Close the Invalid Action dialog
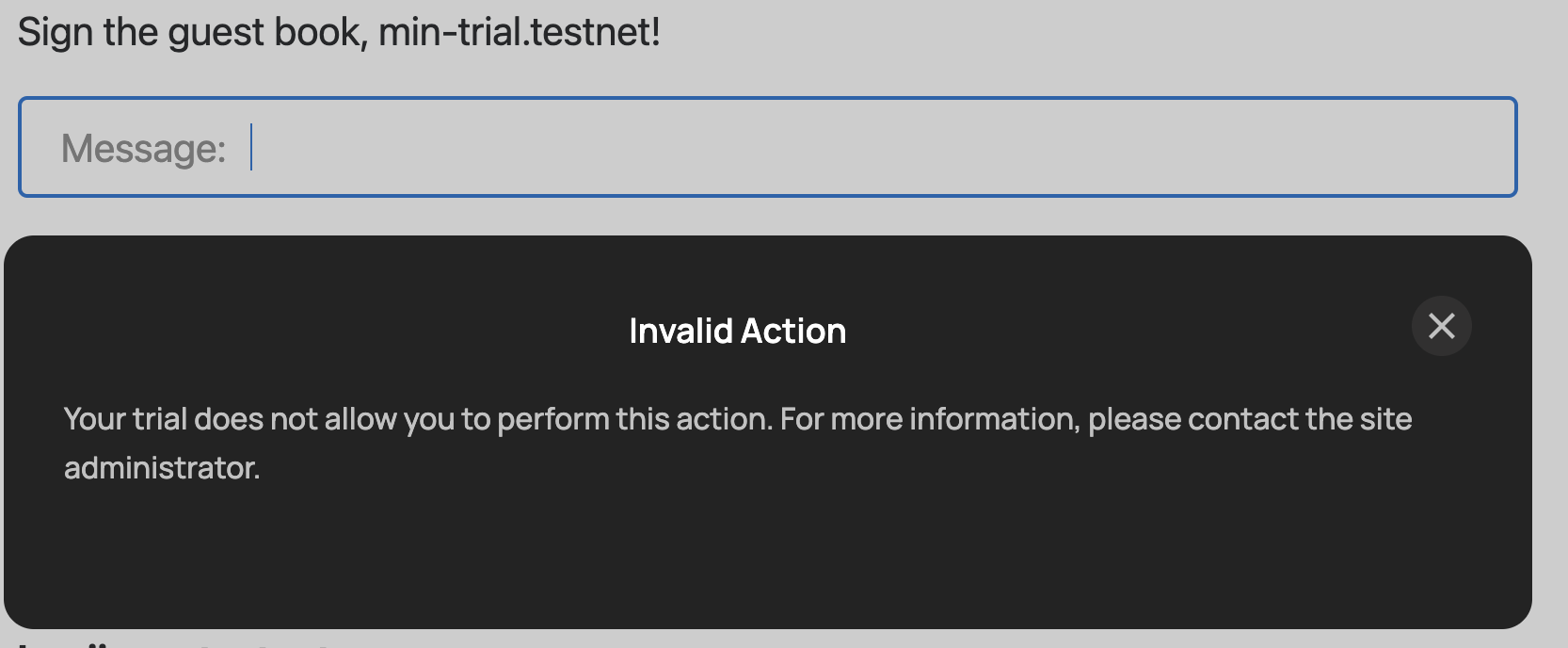 [x=1441, y=326]
